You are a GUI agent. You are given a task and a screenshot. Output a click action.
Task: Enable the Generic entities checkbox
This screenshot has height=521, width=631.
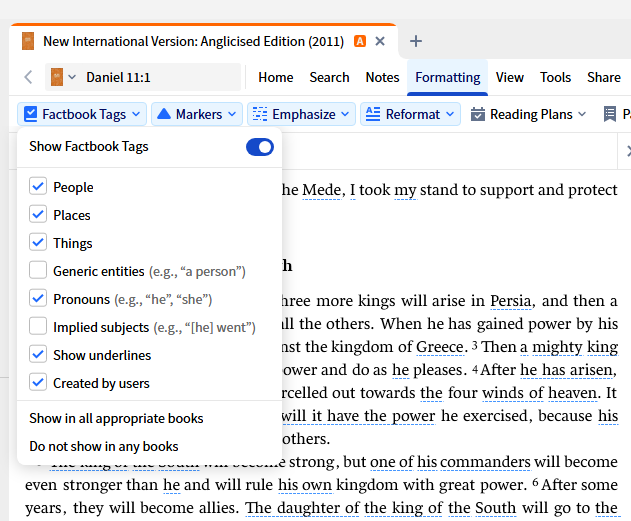pyautogui.click(x=38, y=270)
